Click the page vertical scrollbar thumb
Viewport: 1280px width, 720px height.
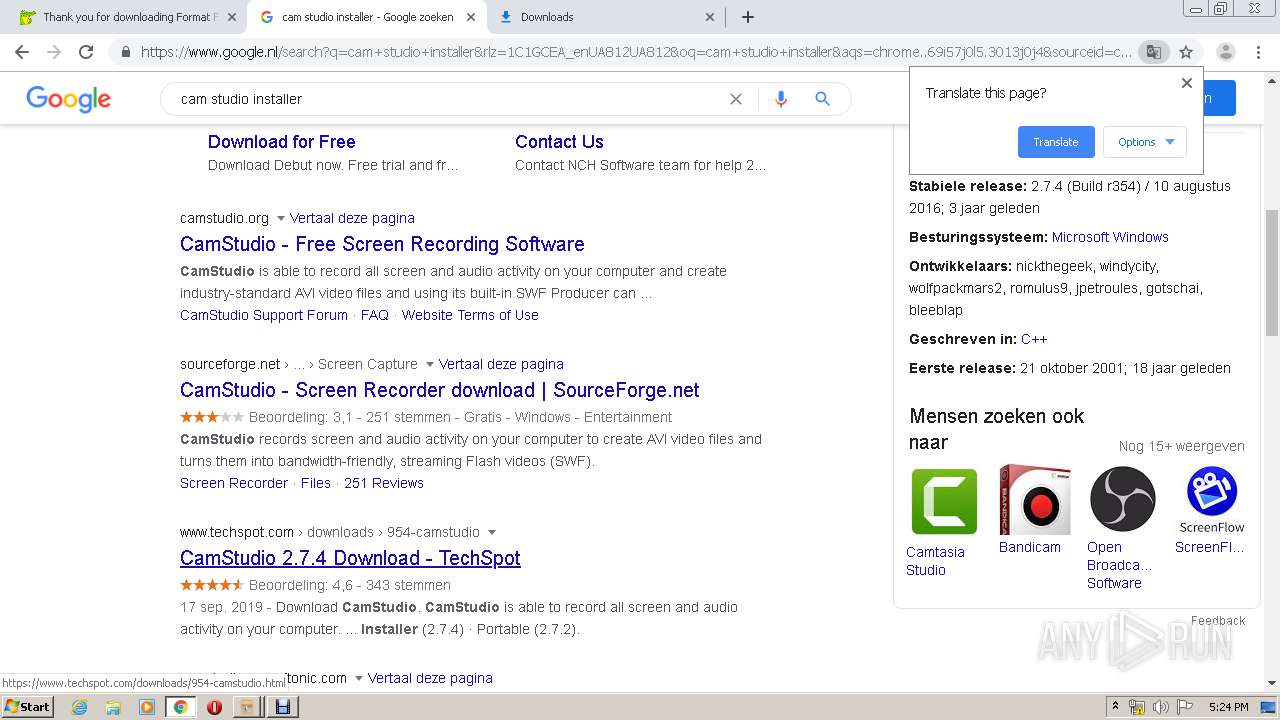tap(1272, 272)
